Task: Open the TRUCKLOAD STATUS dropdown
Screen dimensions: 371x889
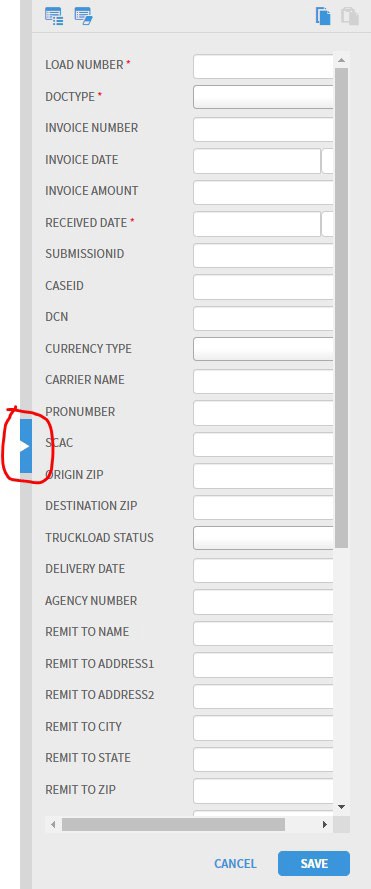Action: [x=263, y=537]
